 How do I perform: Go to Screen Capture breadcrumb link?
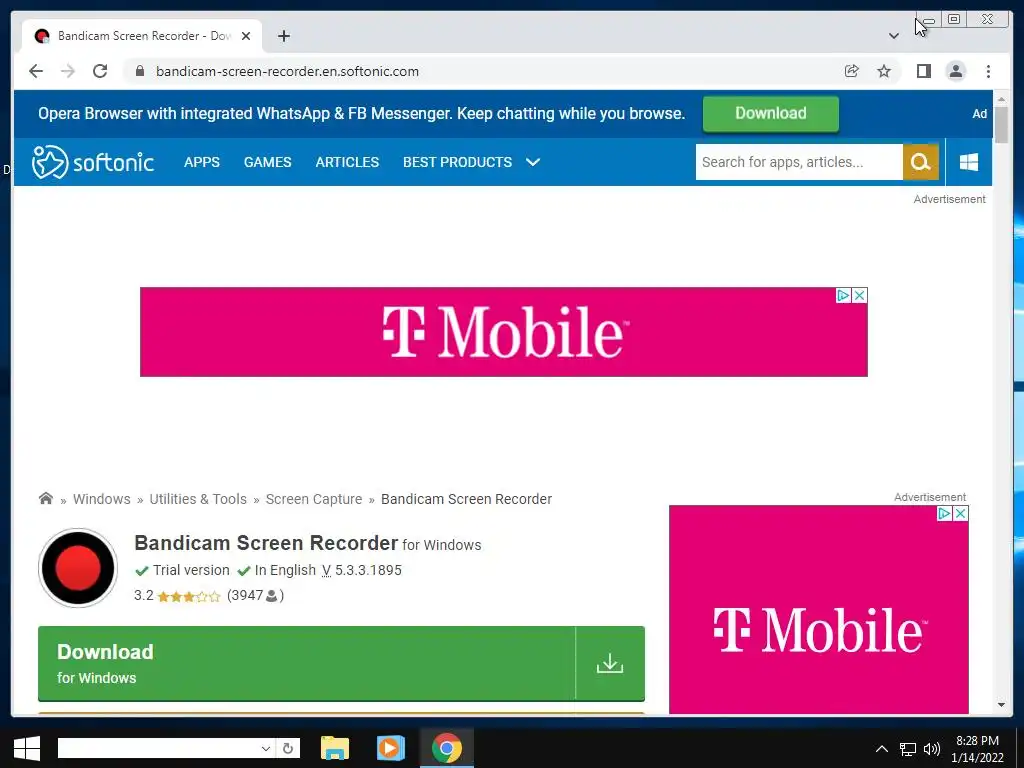pyautogui.click(x=313, y=499)
